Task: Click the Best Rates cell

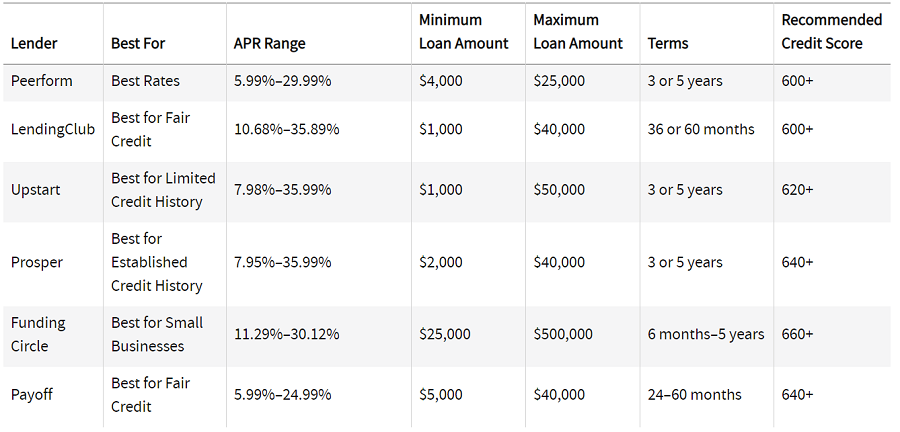Action: (x=145, y=81)
